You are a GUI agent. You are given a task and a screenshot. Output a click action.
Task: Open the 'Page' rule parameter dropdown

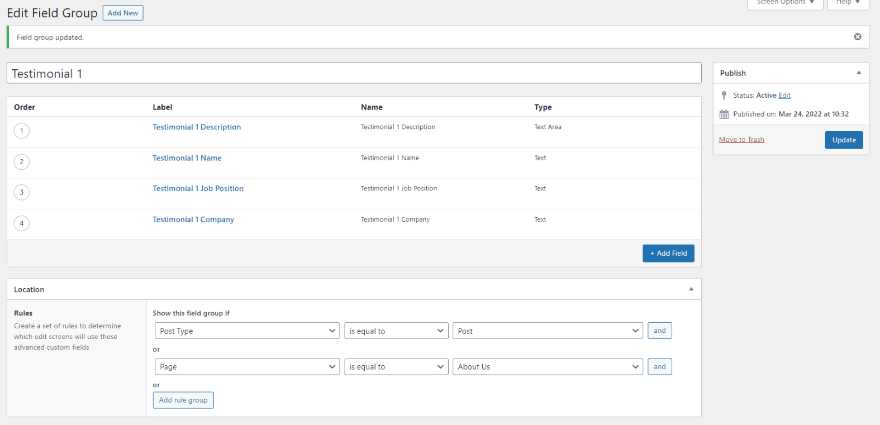point(247,367)
